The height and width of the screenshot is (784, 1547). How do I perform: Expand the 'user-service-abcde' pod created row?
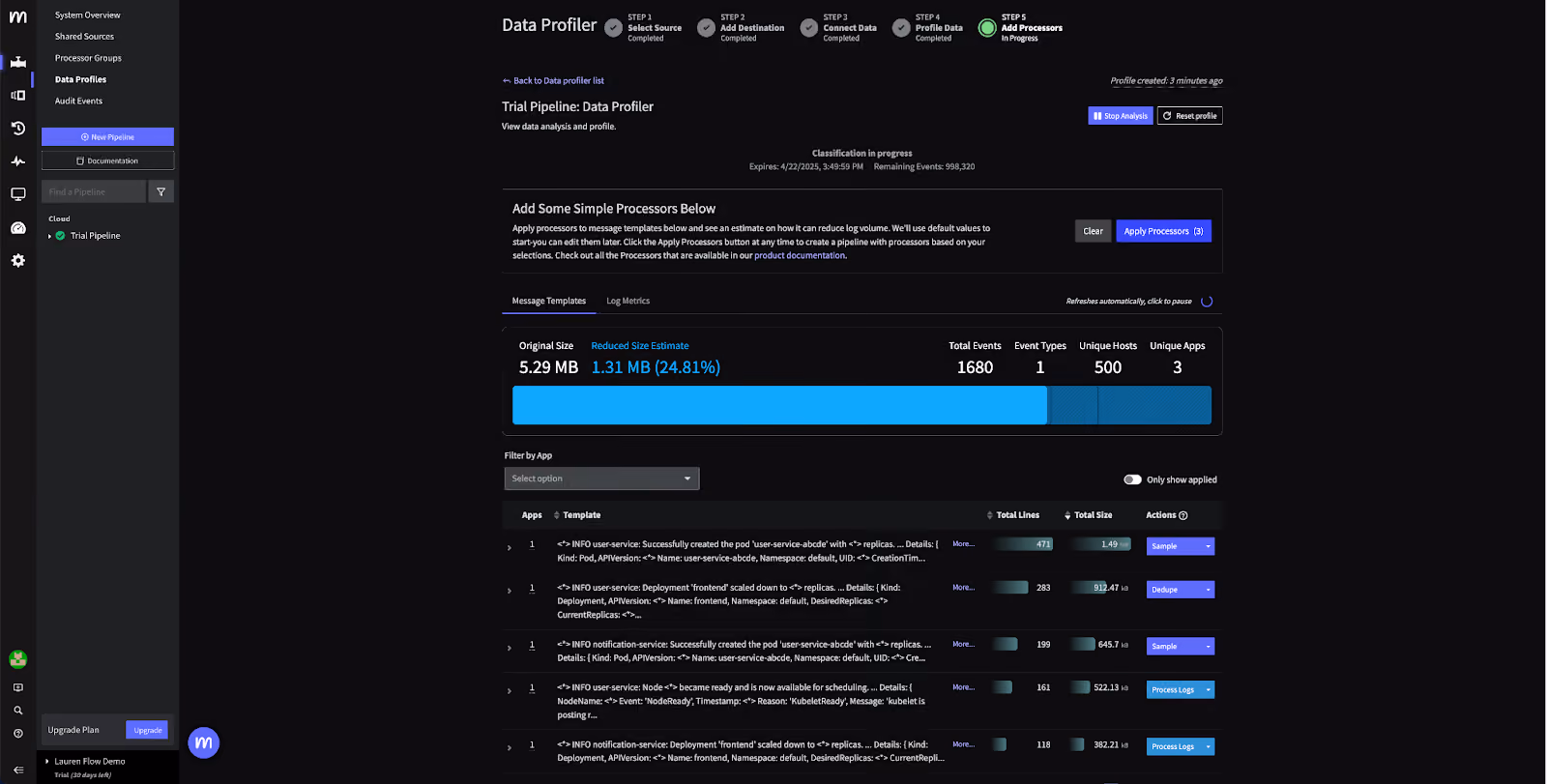click(510, 548)
